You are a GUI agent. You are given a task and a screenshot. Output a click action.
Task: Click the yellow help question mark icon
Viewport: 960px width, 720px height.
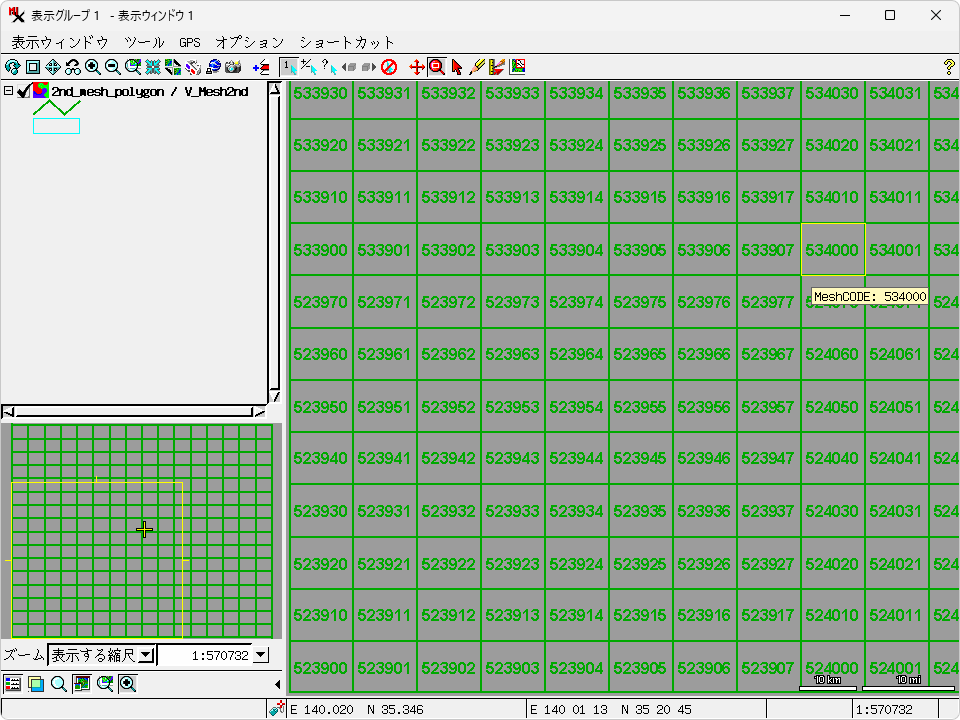[949, 67]
